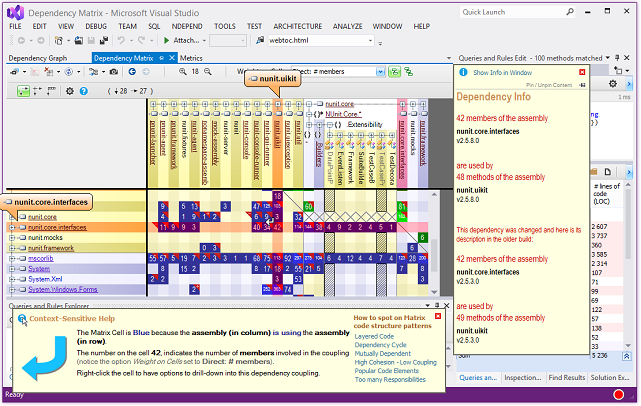This screenshot has height=406, width=641.
Task: Open the DEBUG menu
Action: pos(96,26)
